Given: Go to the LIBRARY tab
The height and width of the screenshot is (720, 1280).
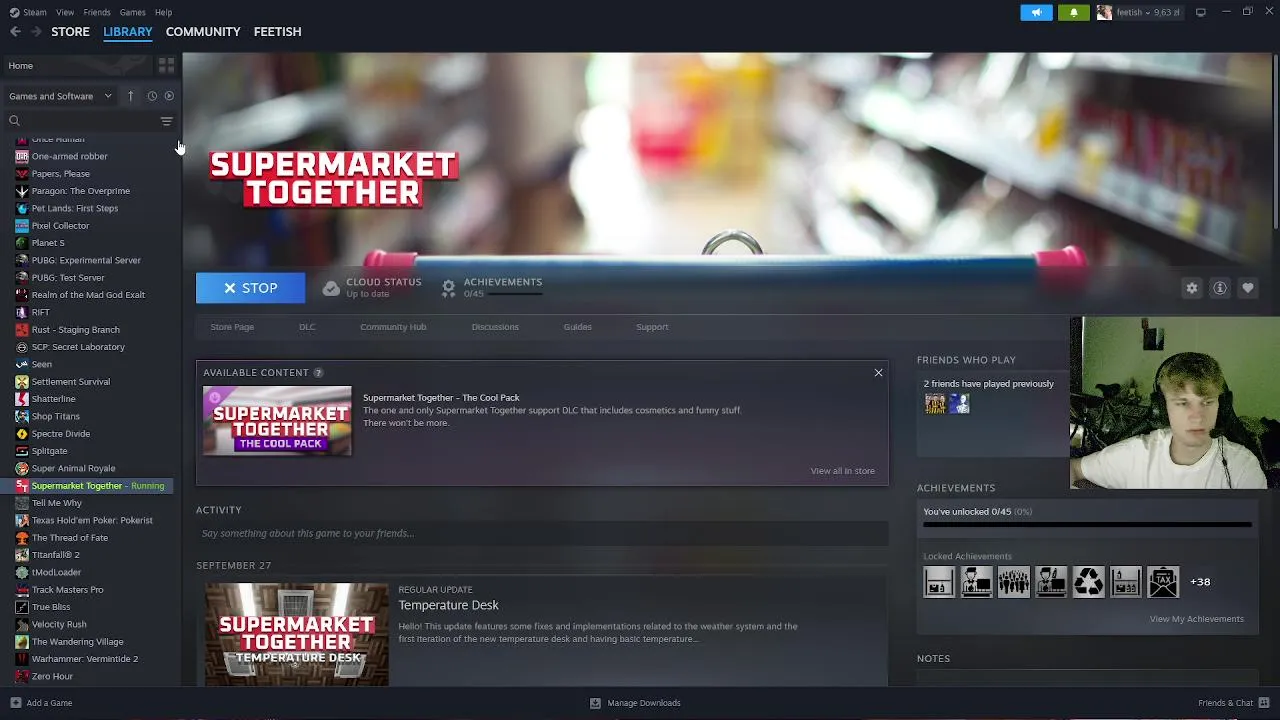Looking at the screenshot, I should [x=128, y=32].
